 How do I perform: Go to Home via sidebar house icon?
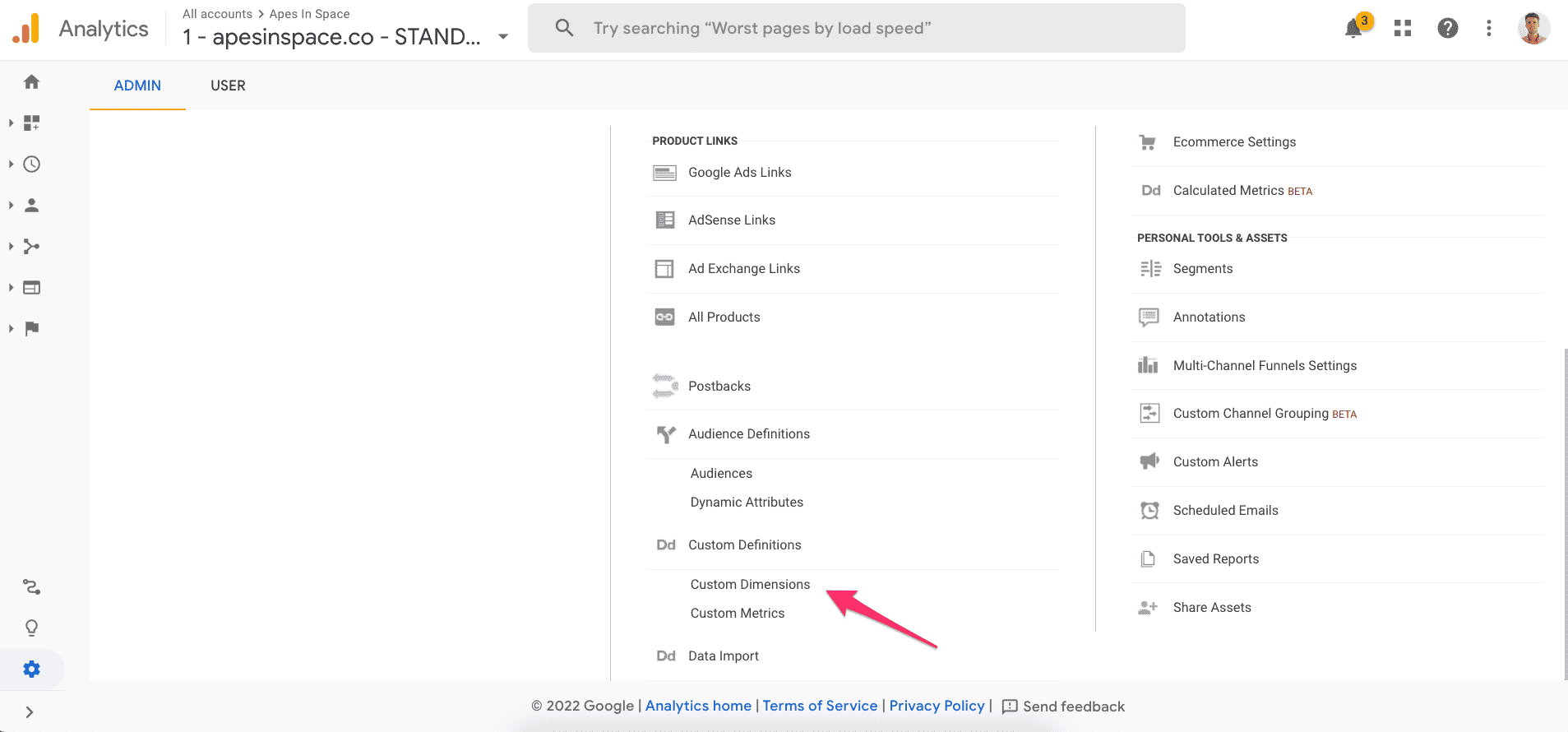pos(31,81)
